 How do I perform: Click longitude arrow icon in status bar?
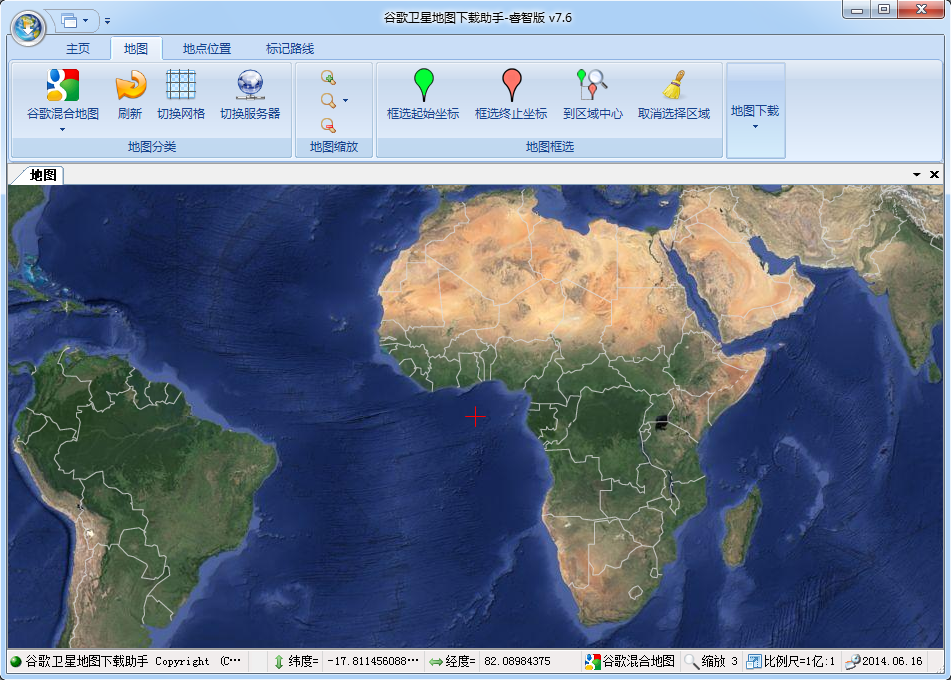pyautogui.click(x=435, y=662)
